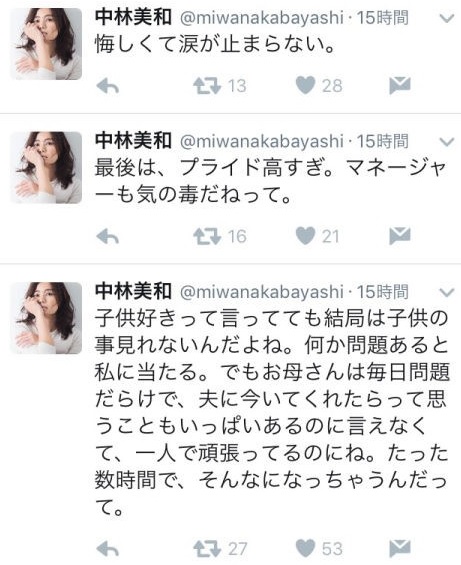Open avatar photo on third tweet
Viewport: 461px width, 565px height.
tap(46, 318)
